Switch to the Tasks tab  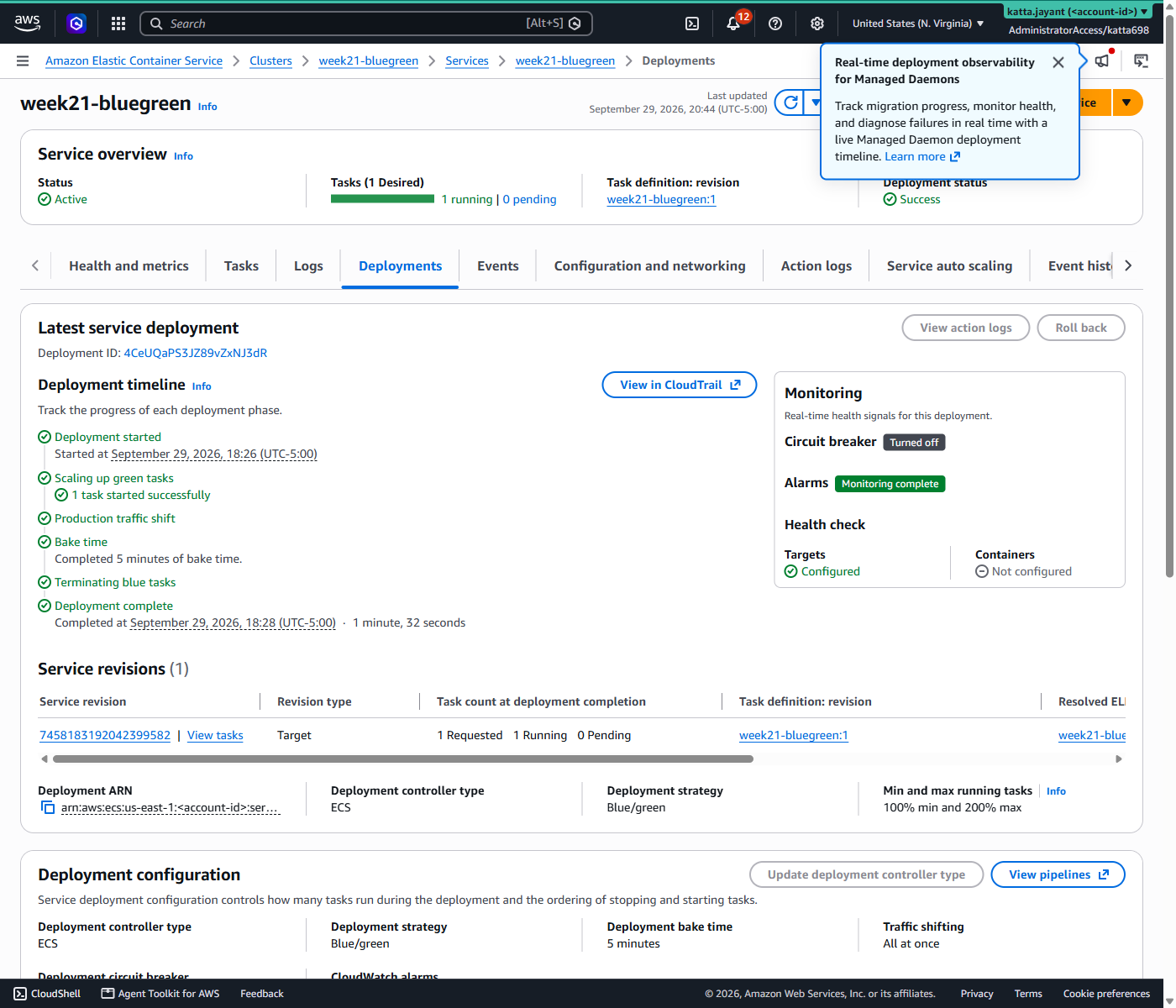[x=241, y=266]
